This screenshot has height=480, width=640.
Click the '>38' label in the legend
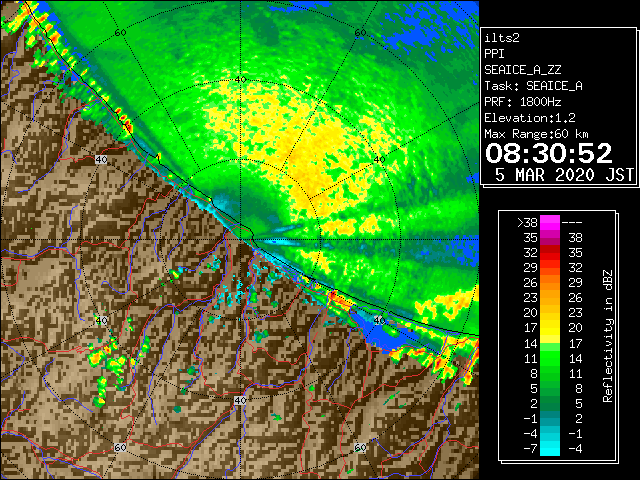[x=527, y=222]
